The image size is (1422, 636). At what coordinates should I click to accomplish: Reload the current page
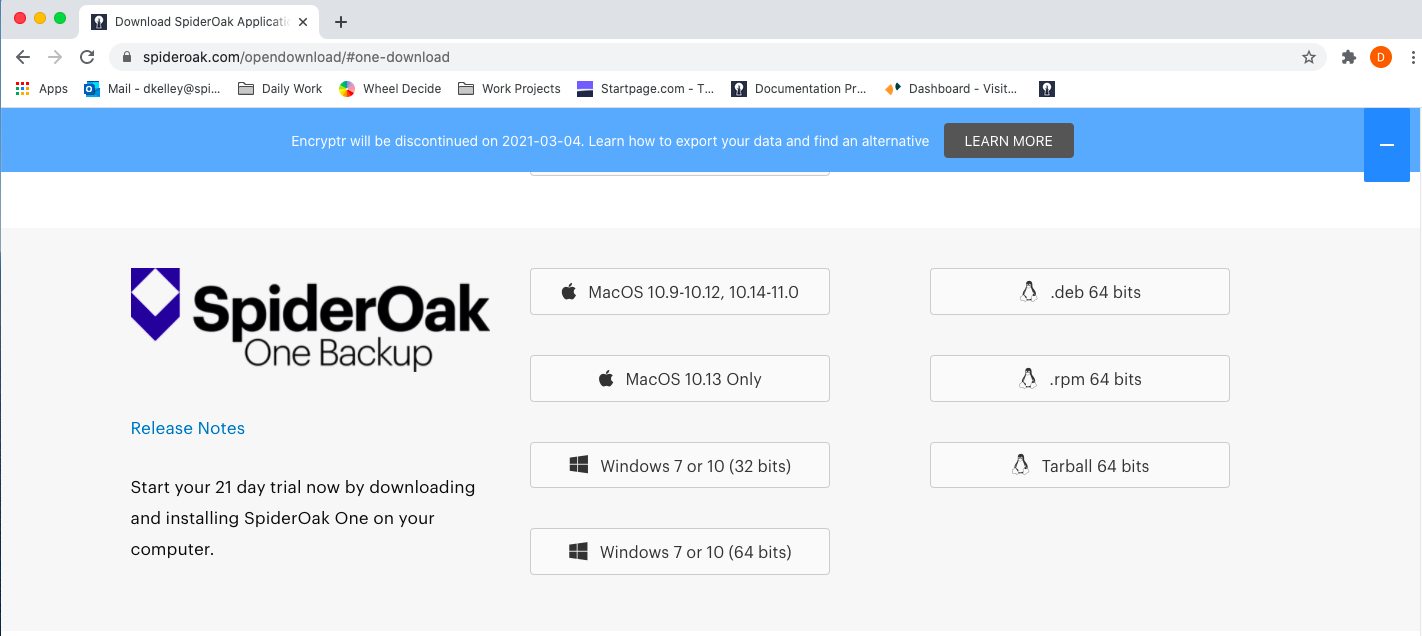87,57
